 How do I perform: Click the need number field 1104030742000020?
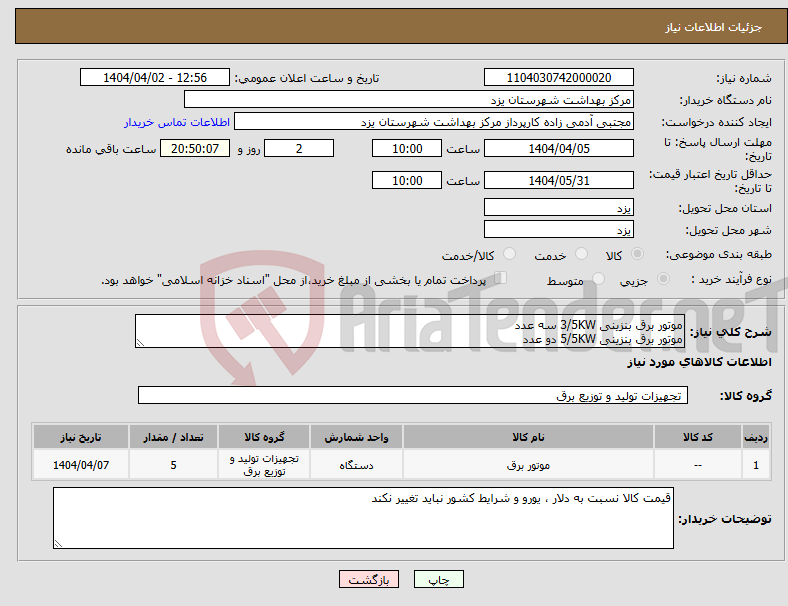point(558,77)
